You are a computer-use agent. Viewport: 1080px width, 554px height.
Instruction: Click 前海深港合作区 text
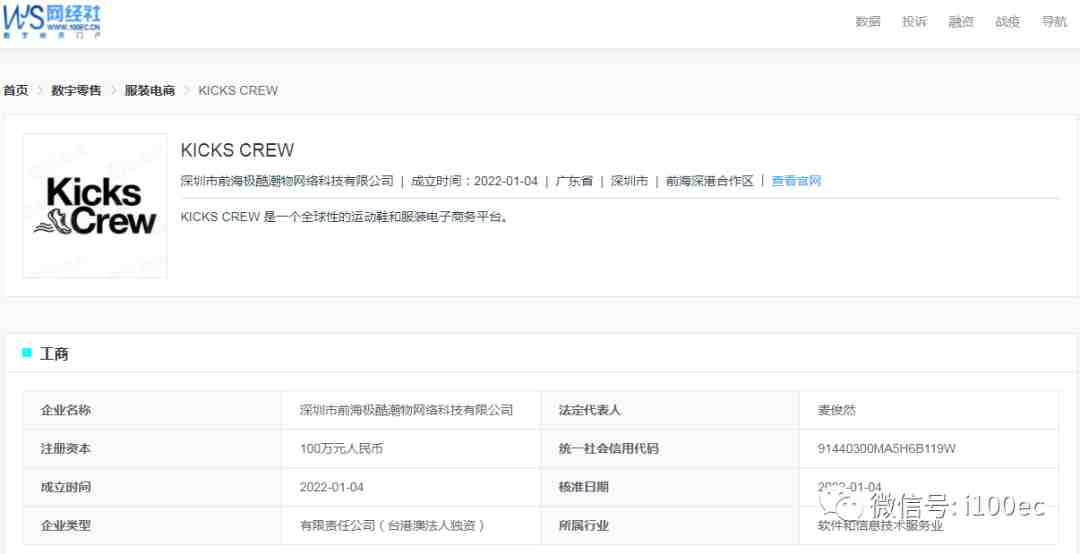(x=710, y=181)
